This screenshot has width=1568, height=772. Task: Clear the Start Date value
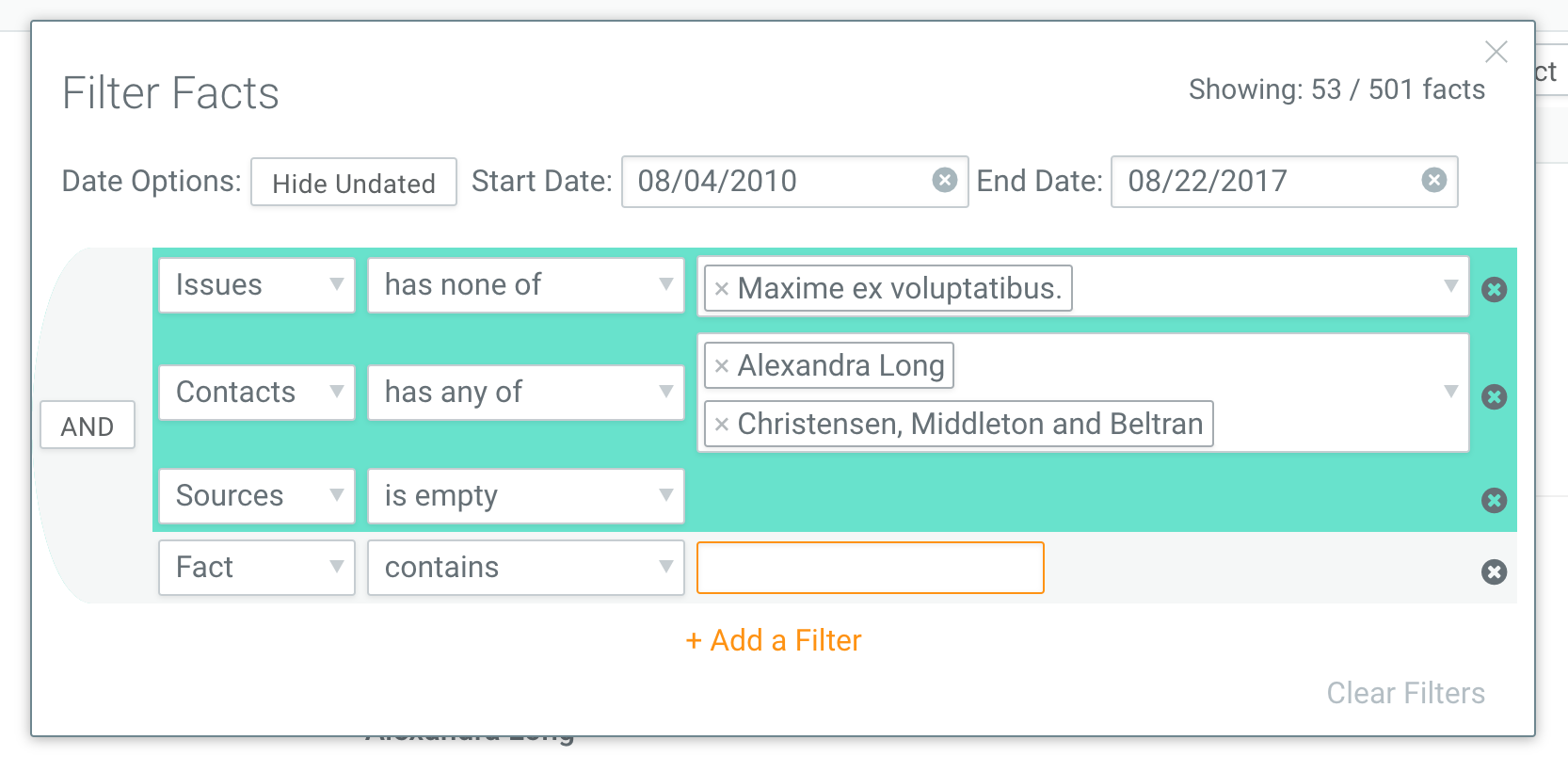[x=944, y=182]
